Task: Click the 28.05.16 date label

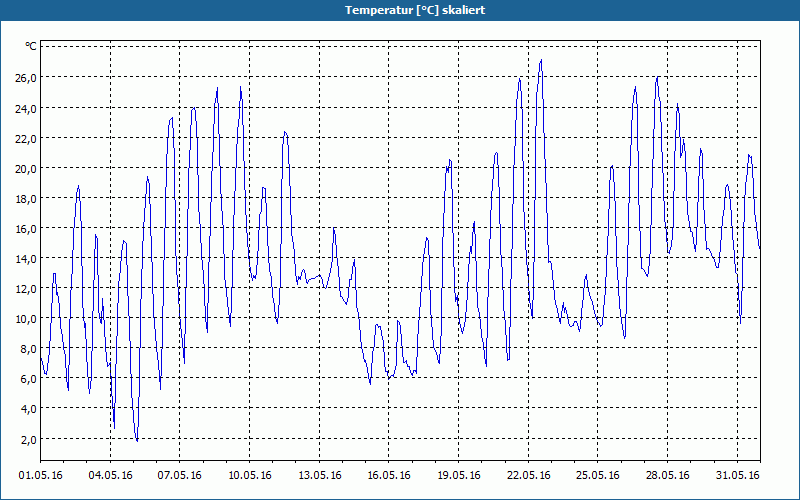Action: point(668,476)
